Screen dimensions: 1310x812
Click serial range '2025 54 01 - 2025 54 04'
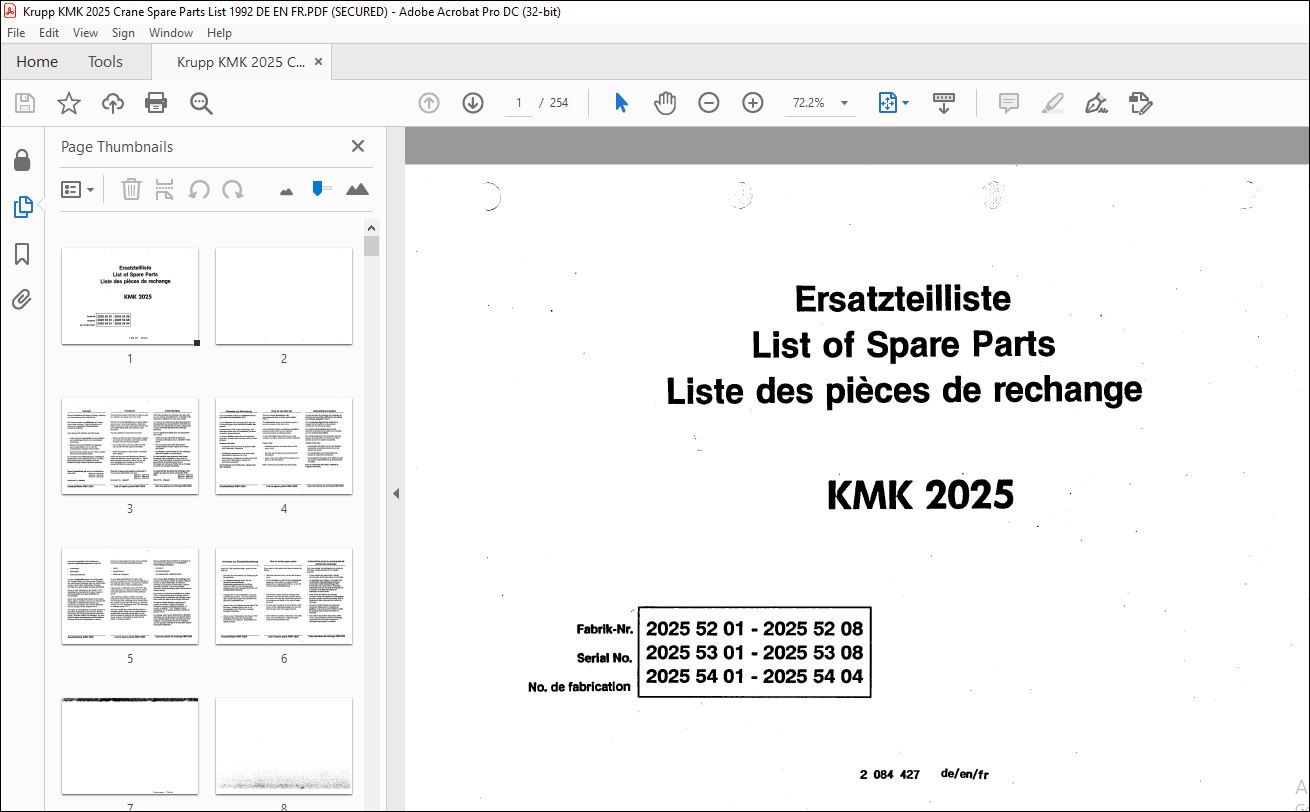[x=754, y=676]
